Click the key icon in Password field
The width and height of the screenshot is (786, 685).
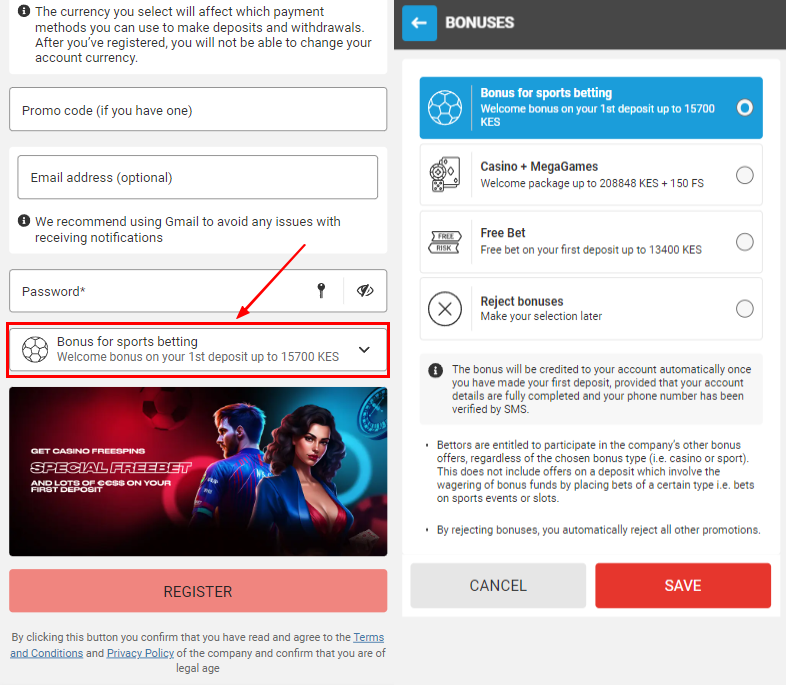click(321, 291)
